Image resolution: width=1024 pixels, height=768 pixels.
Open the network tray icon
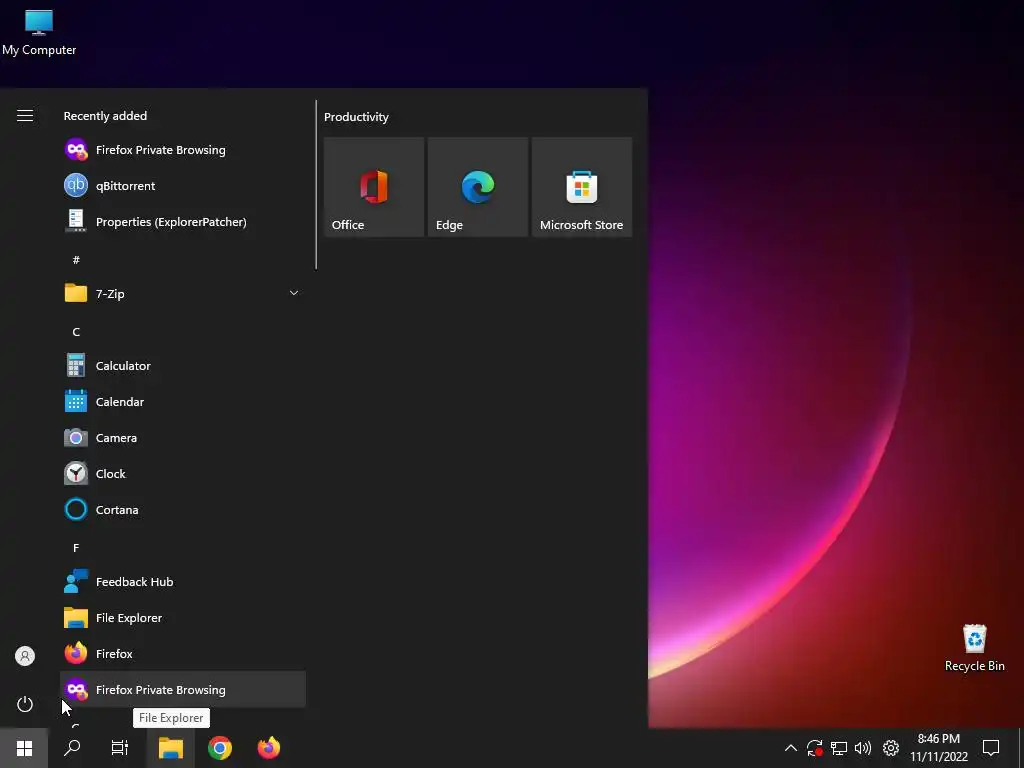839,748
